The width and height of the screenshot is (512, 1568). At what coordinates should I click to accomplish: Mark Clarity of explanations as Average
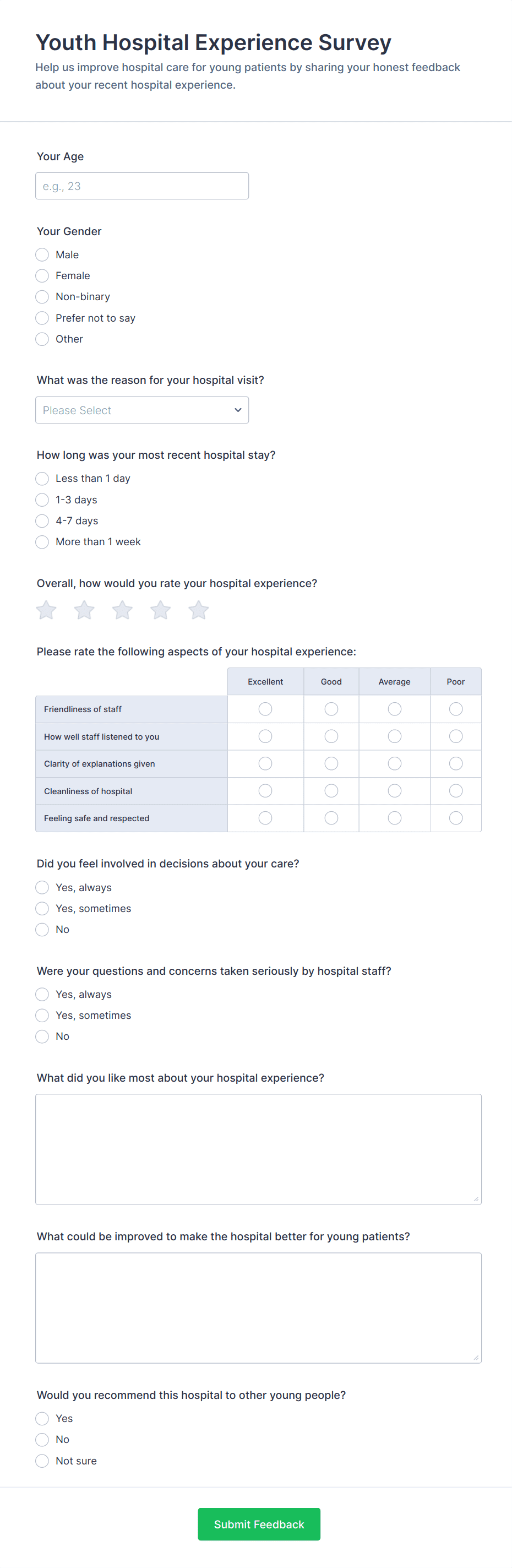(x=395, y=763)
